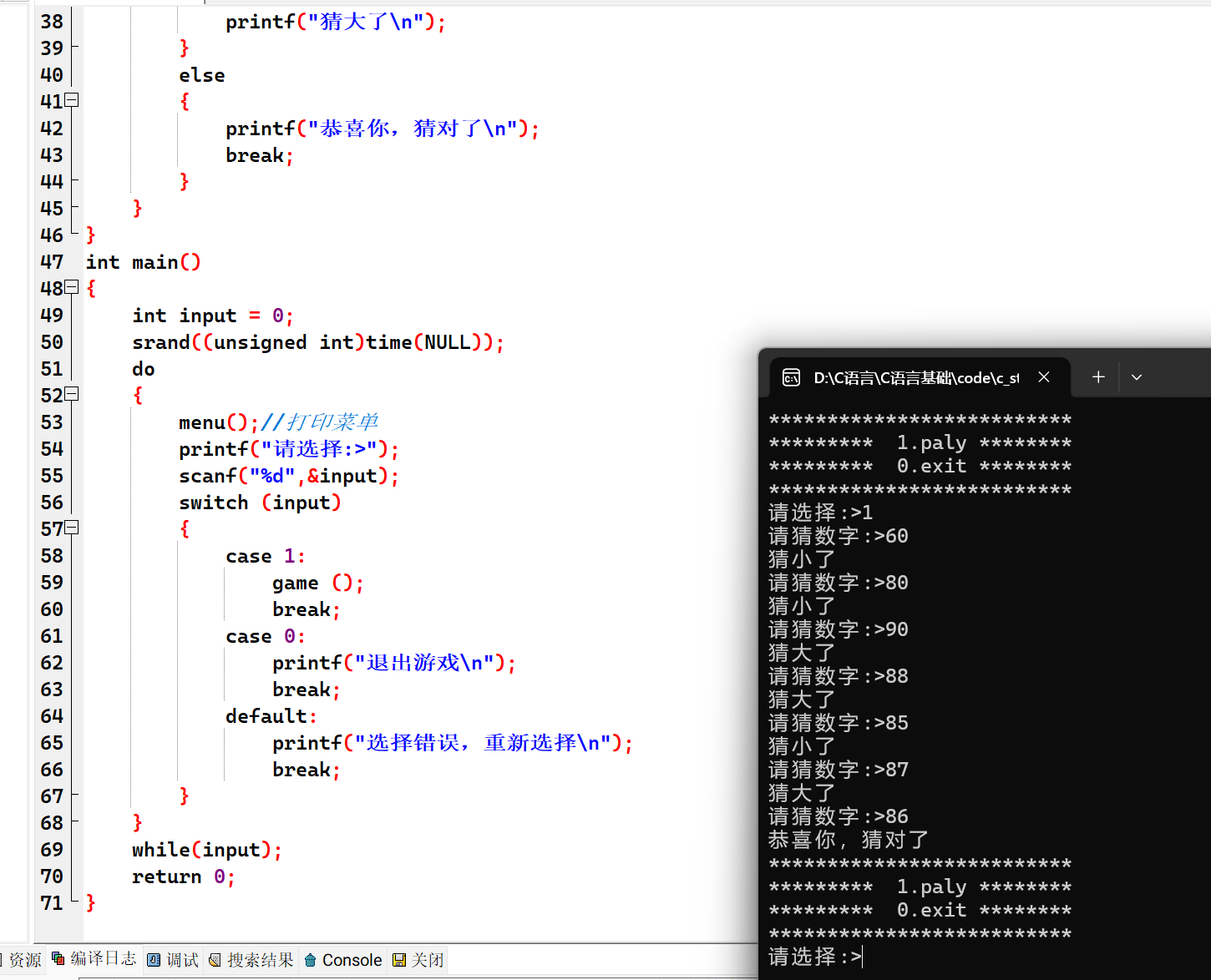Click line number 47 in the gutter

[52, 262]
